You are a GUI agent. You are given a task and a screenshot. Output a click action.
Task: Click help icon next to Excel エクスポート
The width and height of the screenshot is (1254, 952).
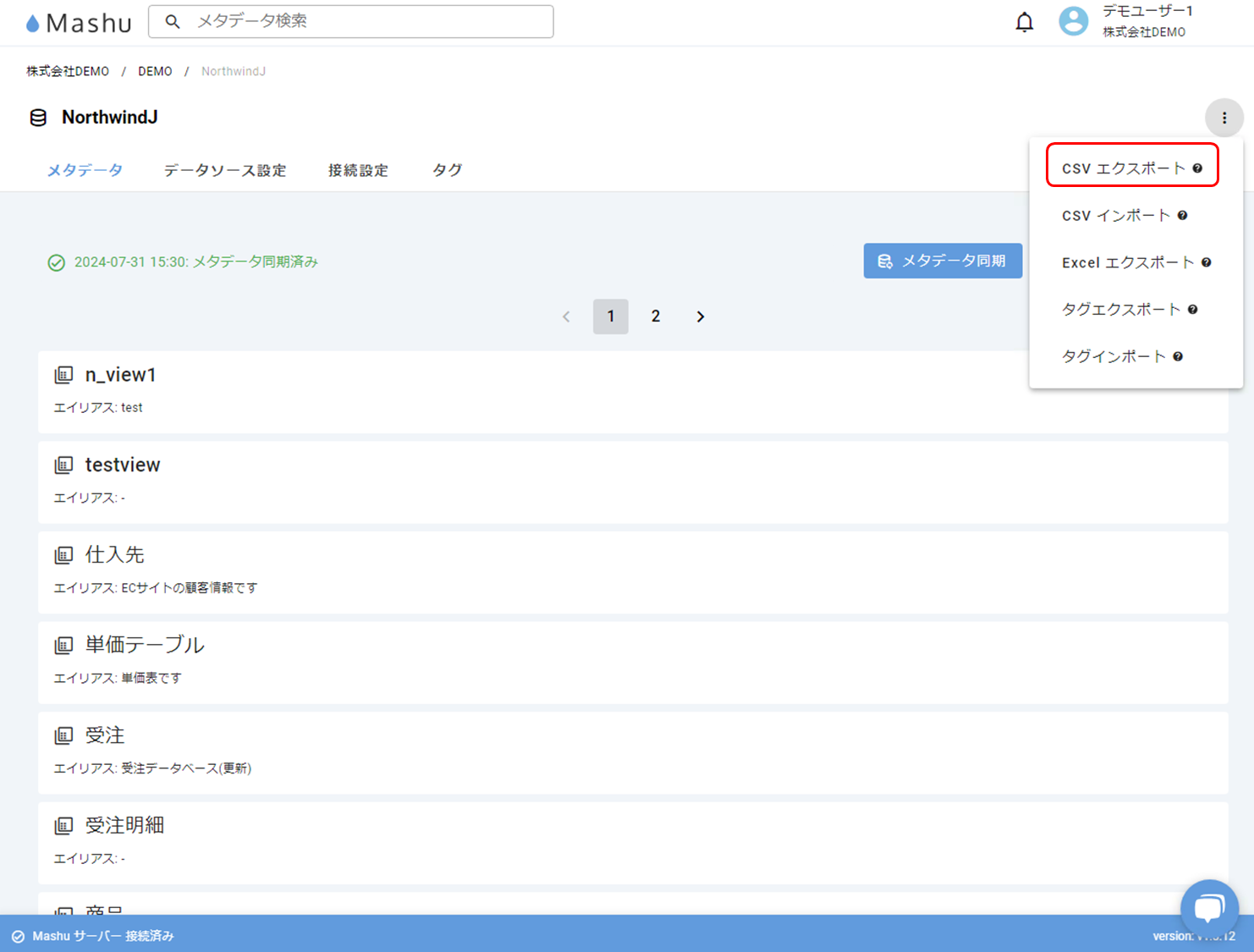click(x=1206, y=262)
